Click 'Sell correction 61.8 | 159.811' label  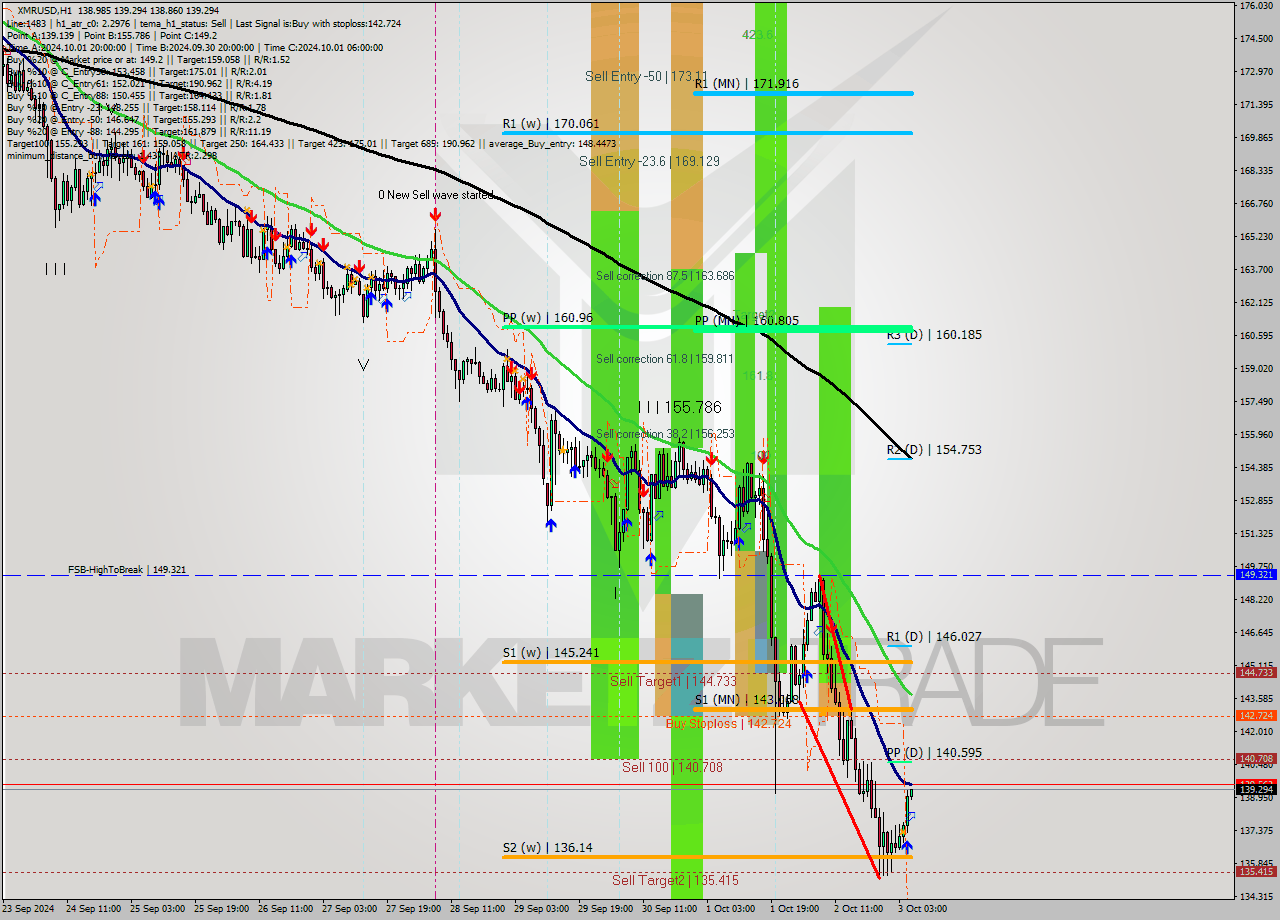tap(665, 359)
